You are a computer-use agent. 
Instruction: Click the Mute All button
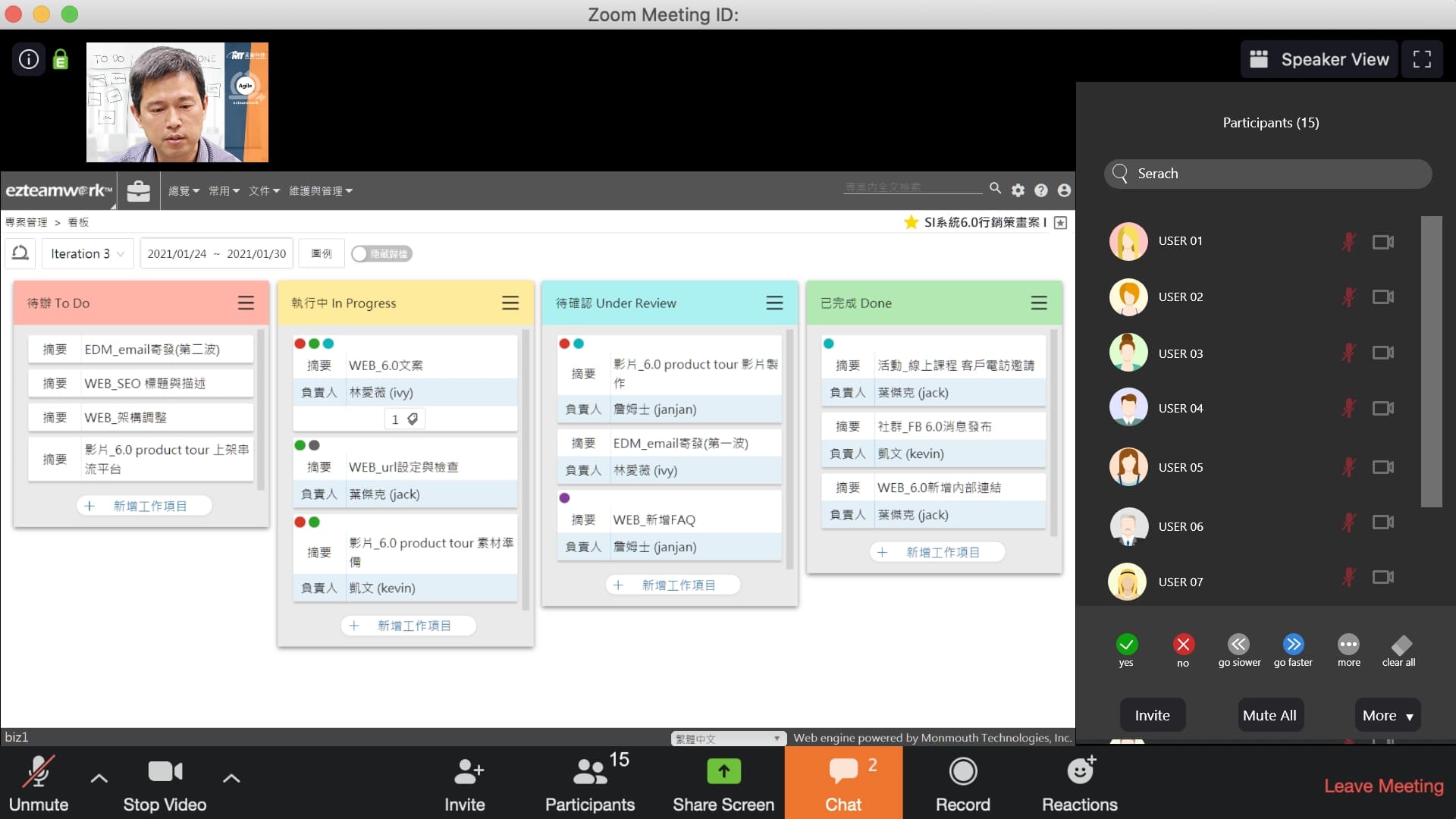pos(1269,715)
